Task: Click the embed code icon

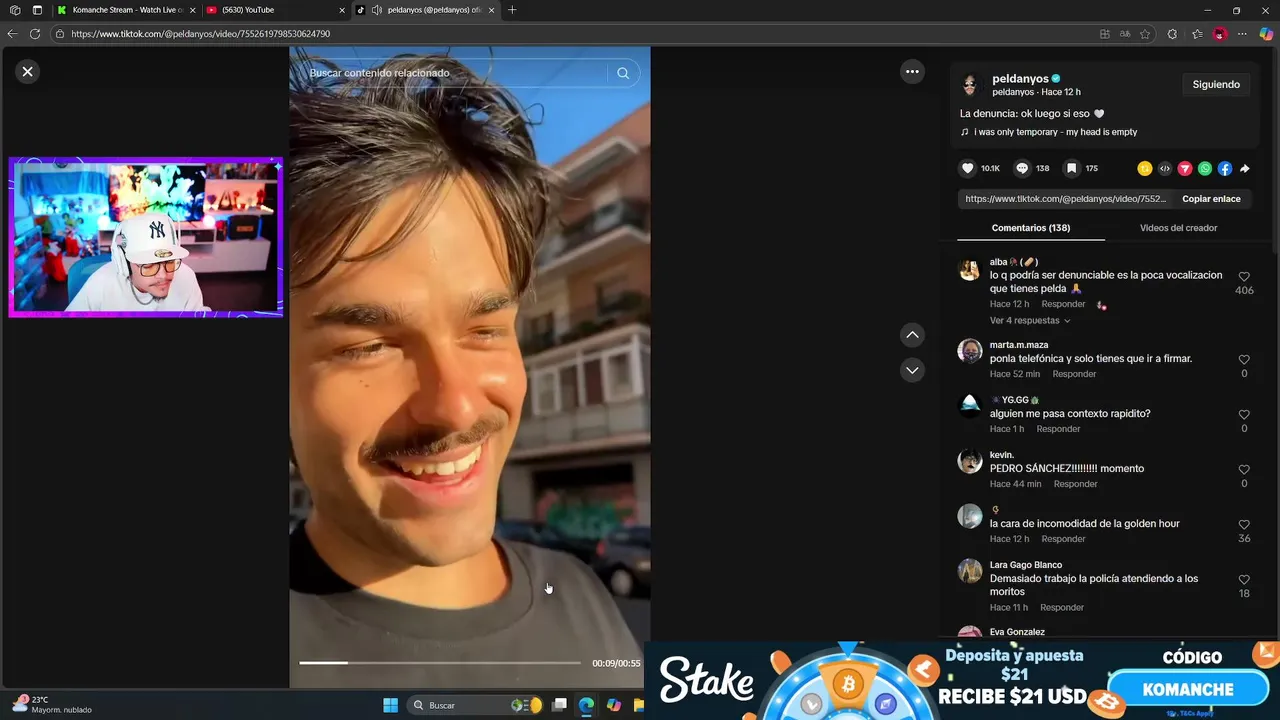Action: pos(1165,169)
